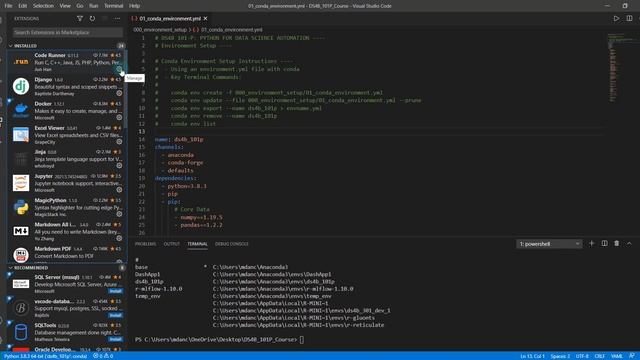Open the Filter Extensions funnel icon
Image resolution: width=640 pixels, height=360 pixels.
80,18
